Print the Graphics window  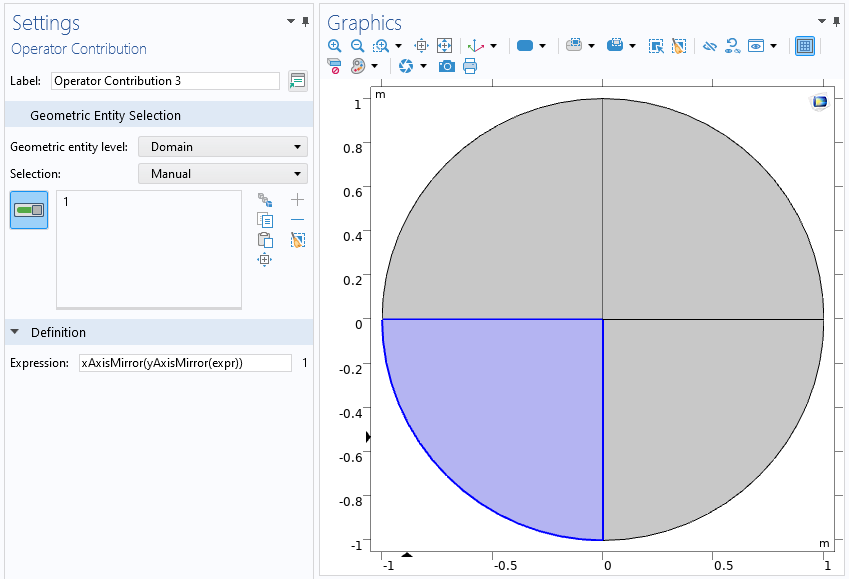[470, 66]
